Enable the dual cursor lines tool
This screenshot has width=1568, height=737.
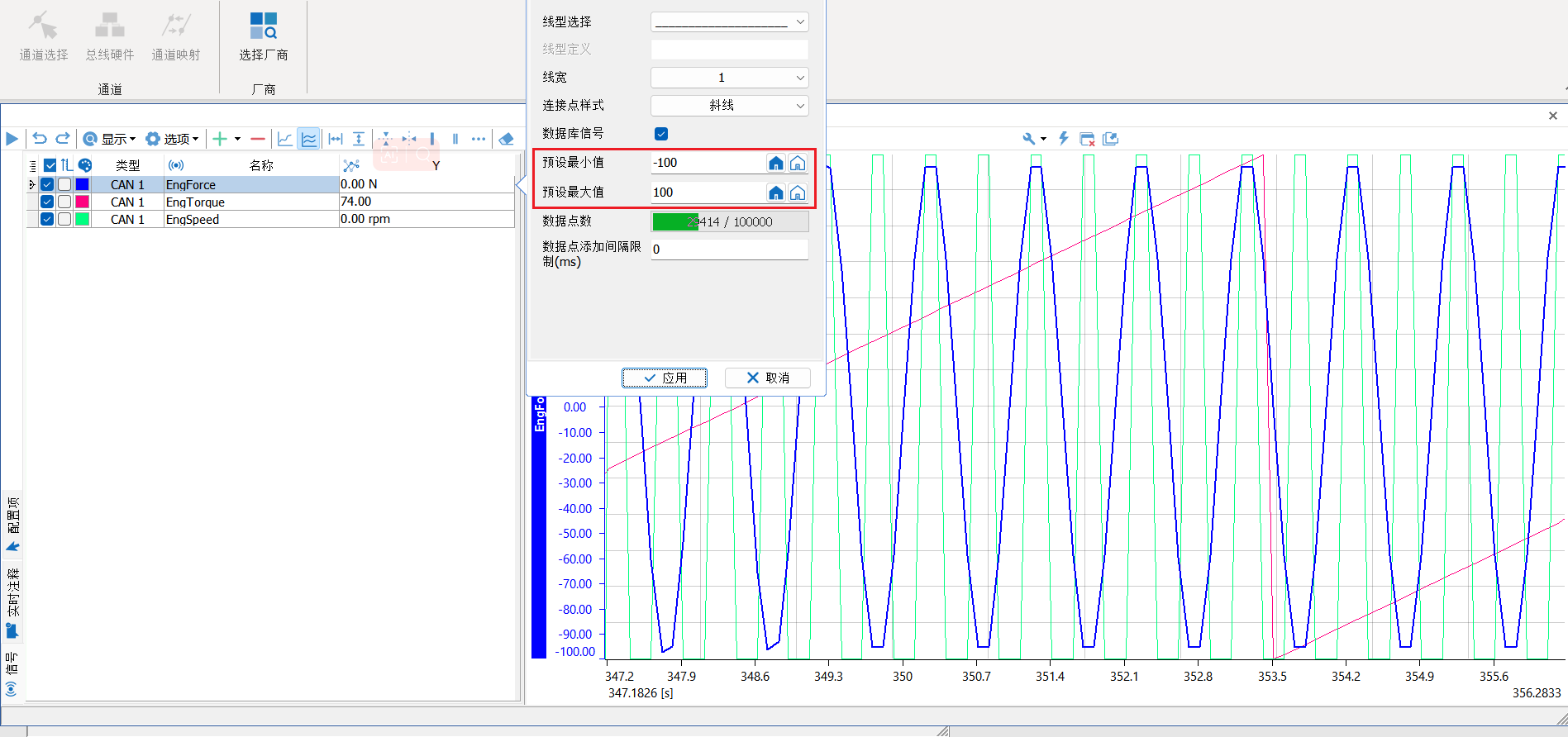[455, 139]
